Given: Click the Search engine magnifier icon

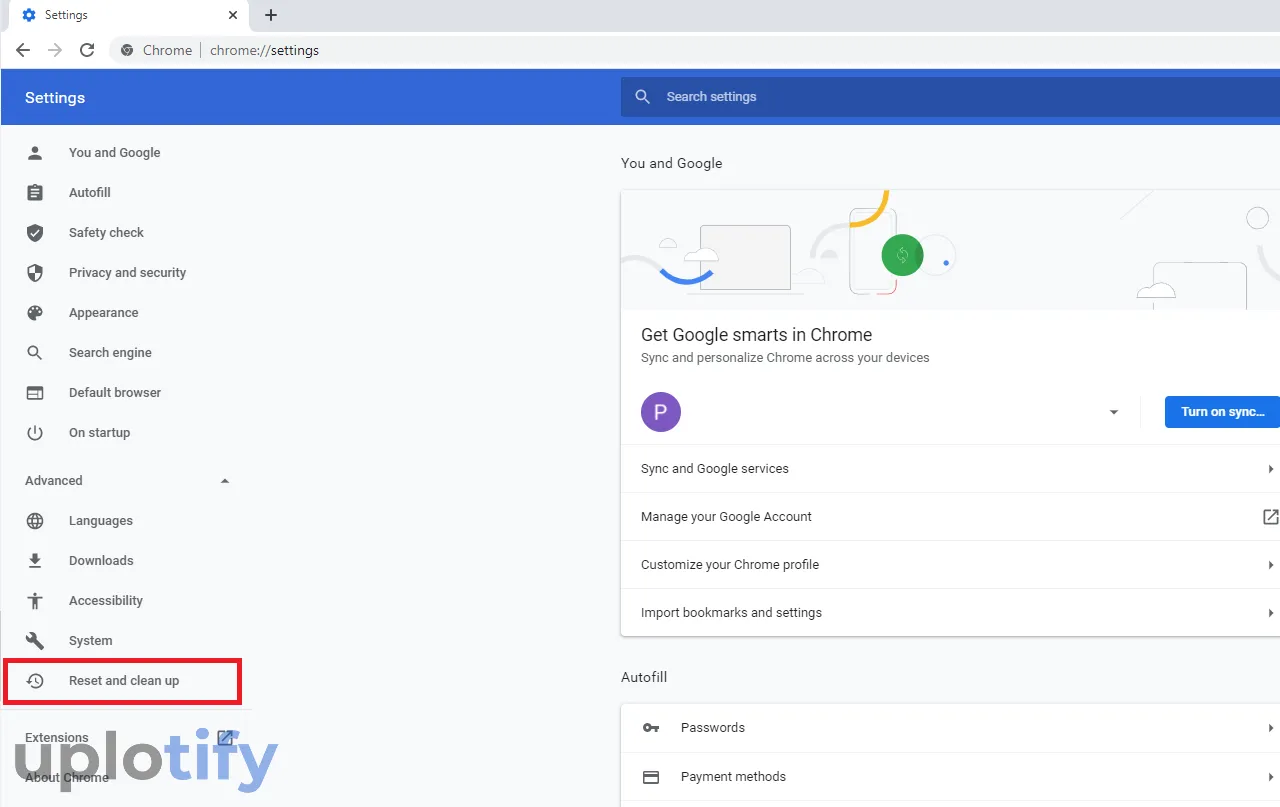Looking at the screenshot, I should [35, 353].
